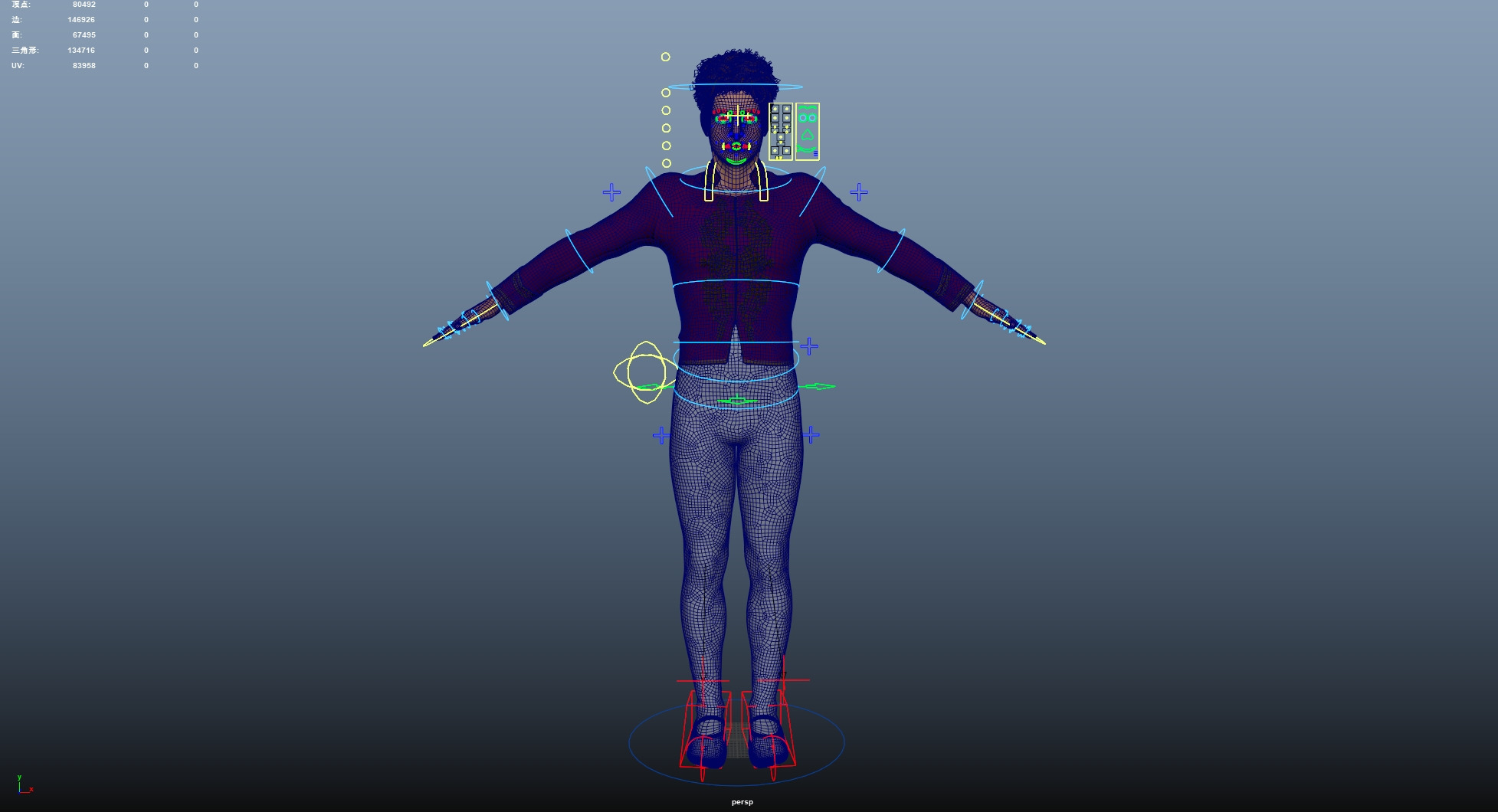1498x812 pixels.
Task: Select the blue plus control at the screen-right thigh
Action: tap(811, 436)
